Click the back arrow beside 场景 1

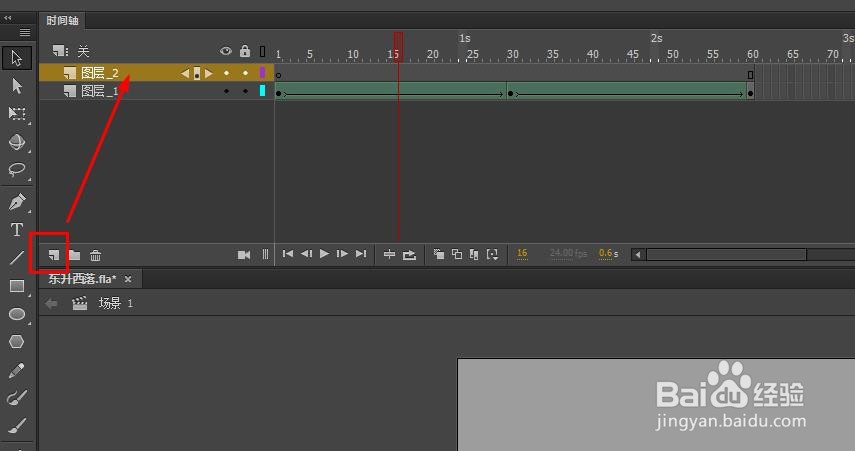click(51, 304)
